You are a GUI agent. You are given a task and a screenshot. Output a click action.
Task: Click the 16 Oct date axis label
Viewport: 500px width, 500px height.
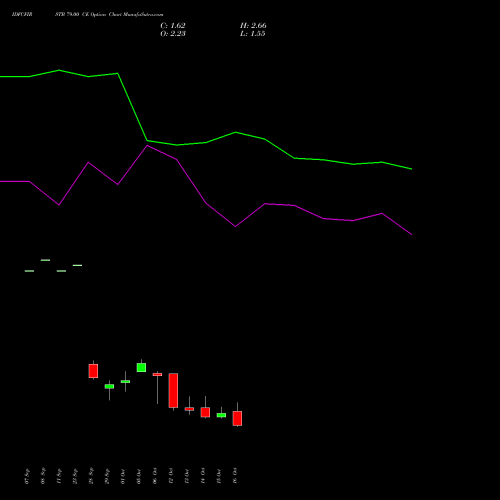pos(235,476)
